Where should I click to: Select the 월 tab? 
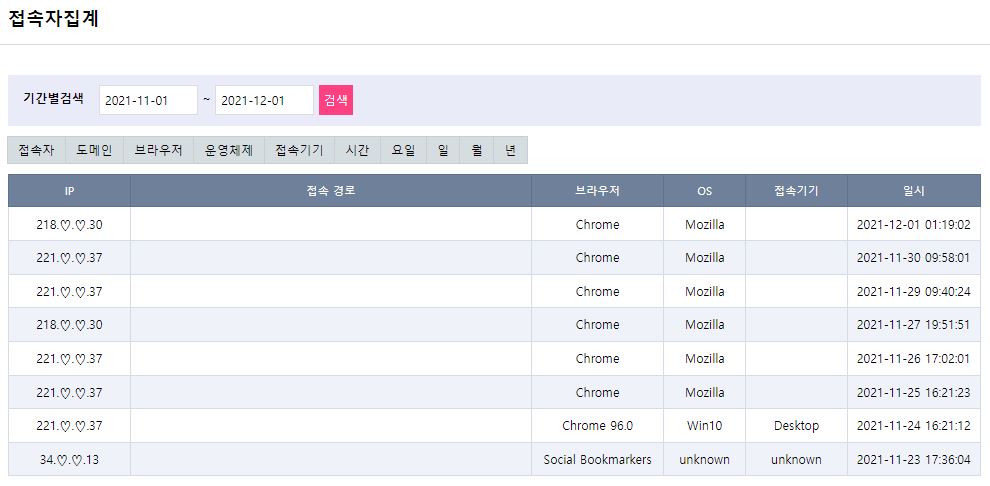tap(477, 150)
